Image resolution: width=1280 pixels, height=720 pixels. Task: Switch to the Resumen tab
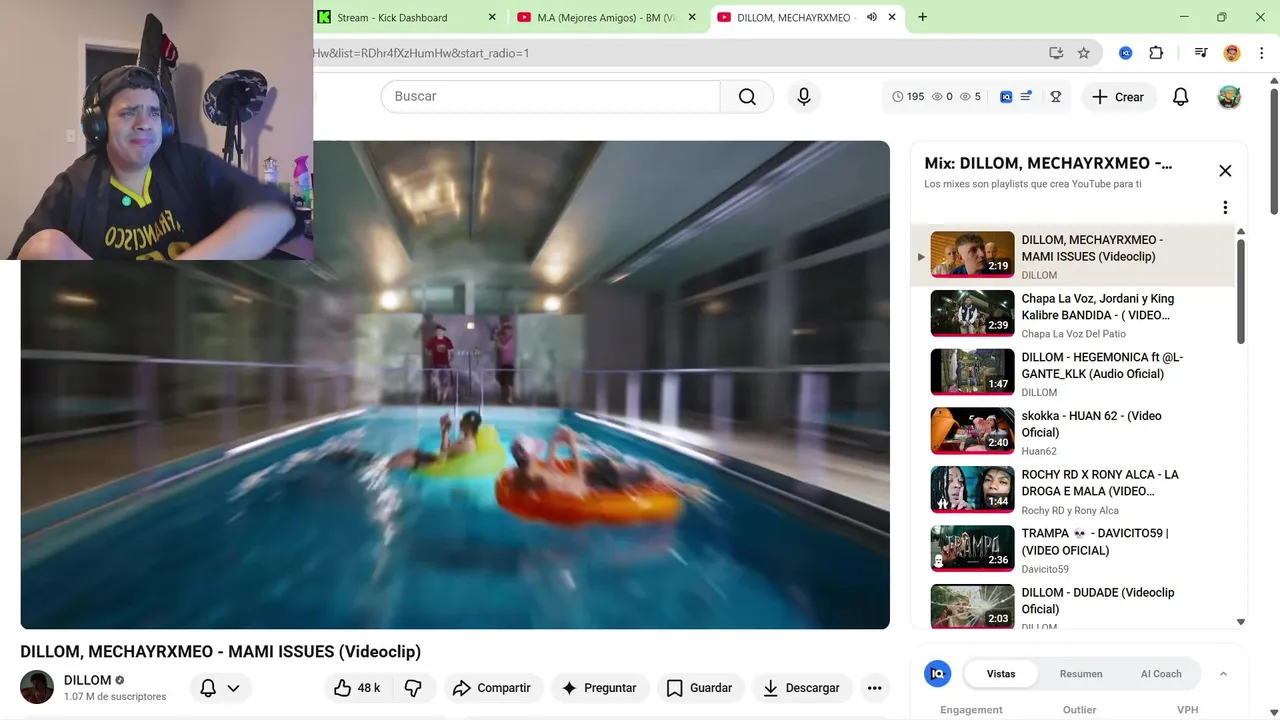(1081, 674)
